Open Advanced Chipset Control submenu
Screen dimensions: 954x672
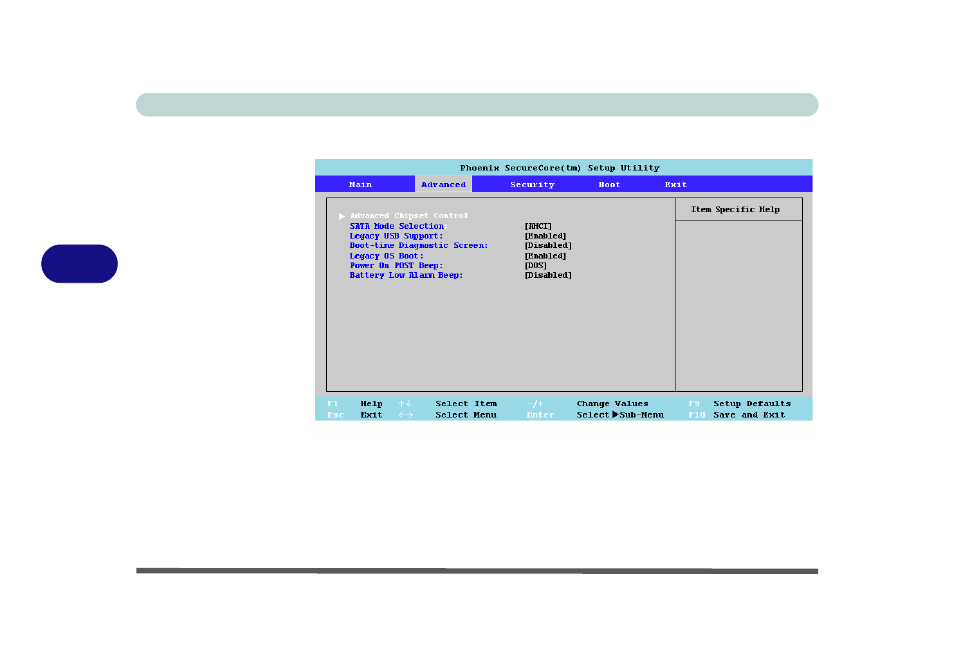coord(409,216)
